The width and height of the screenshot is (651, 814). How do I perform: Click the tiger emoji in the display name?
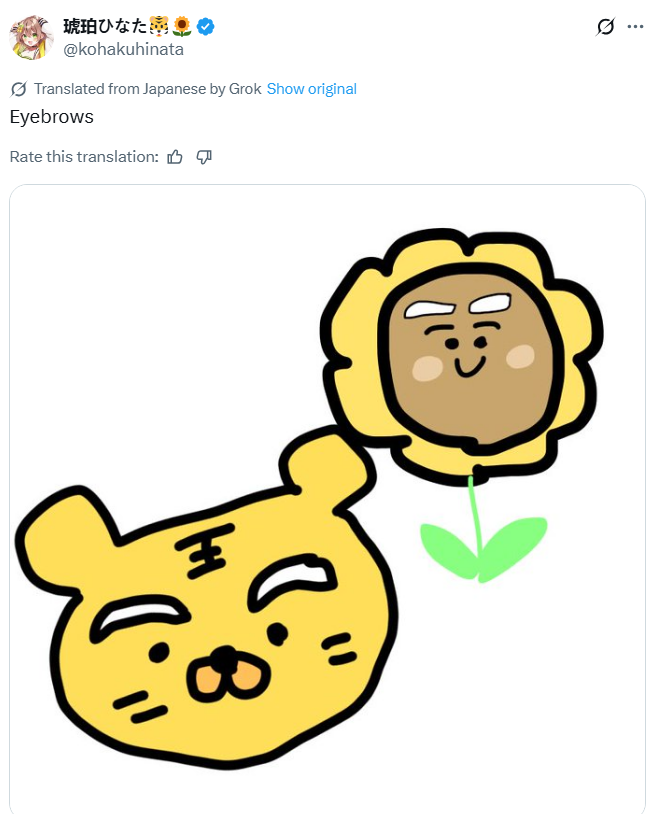coord(158,27)
